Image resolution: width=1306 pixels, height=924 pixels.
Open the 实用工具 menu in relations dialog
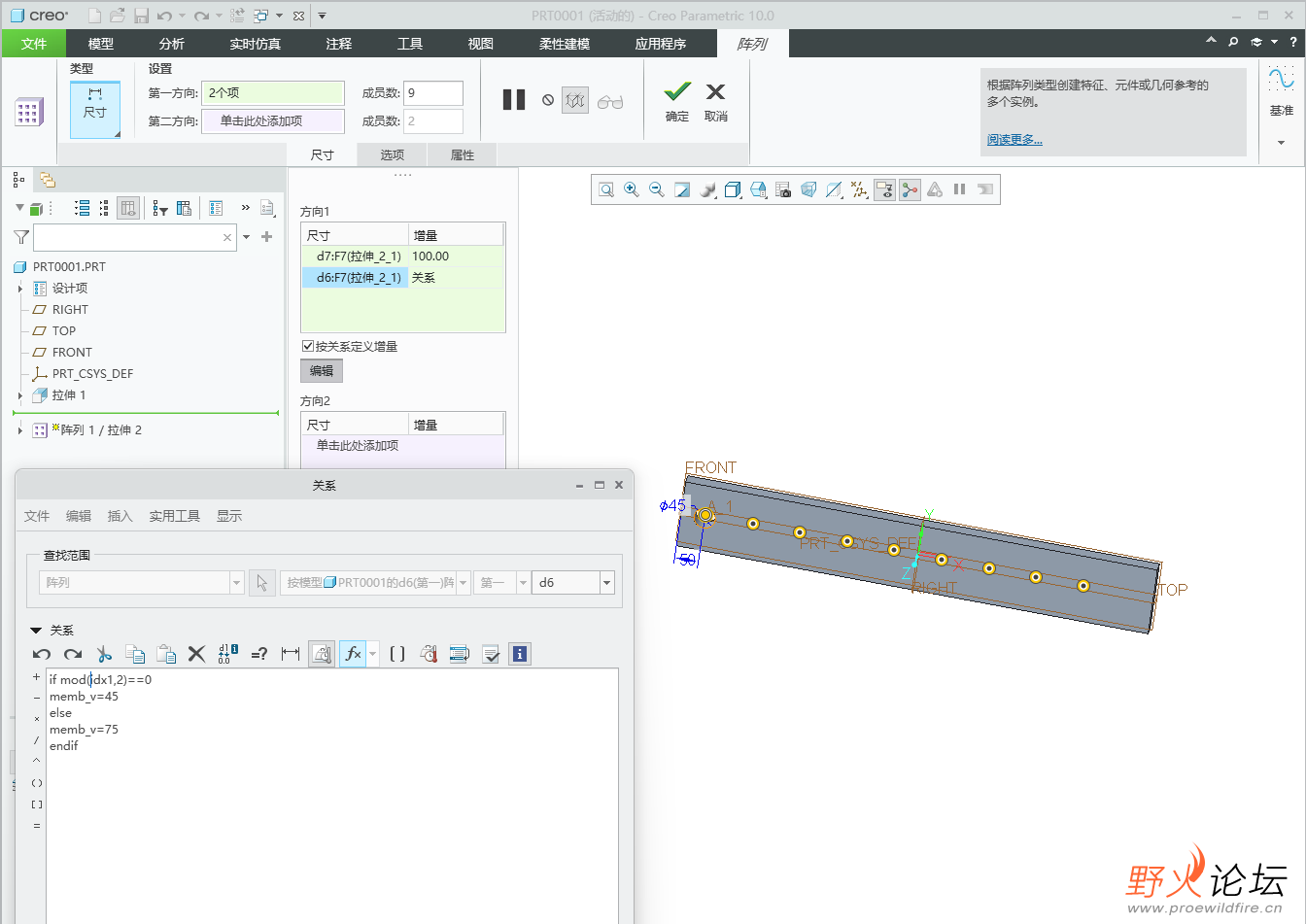click(175, 516)
